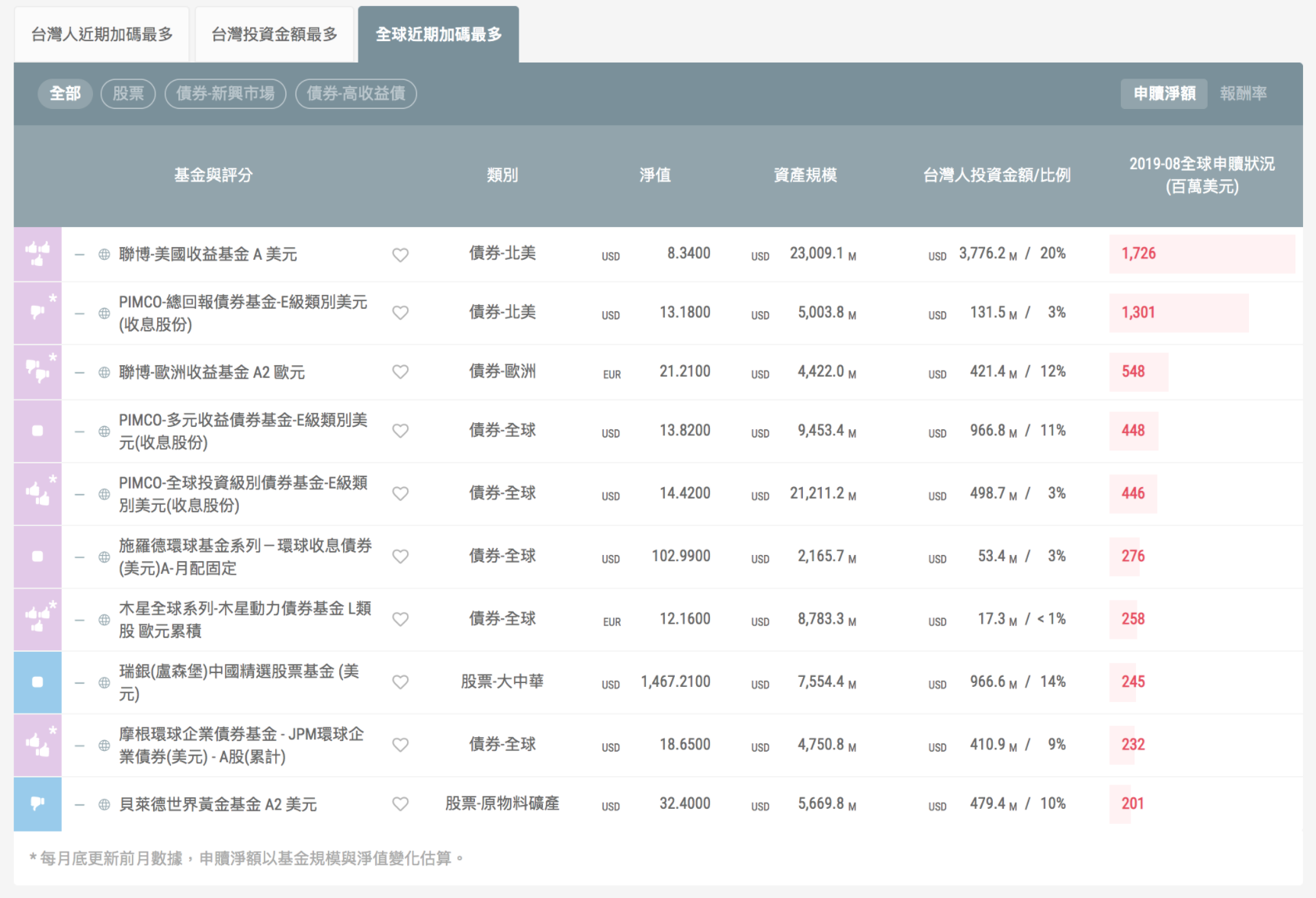
Task: Click the square rating icon for 施羅德環球基金系列
Action: coord(37,556)
